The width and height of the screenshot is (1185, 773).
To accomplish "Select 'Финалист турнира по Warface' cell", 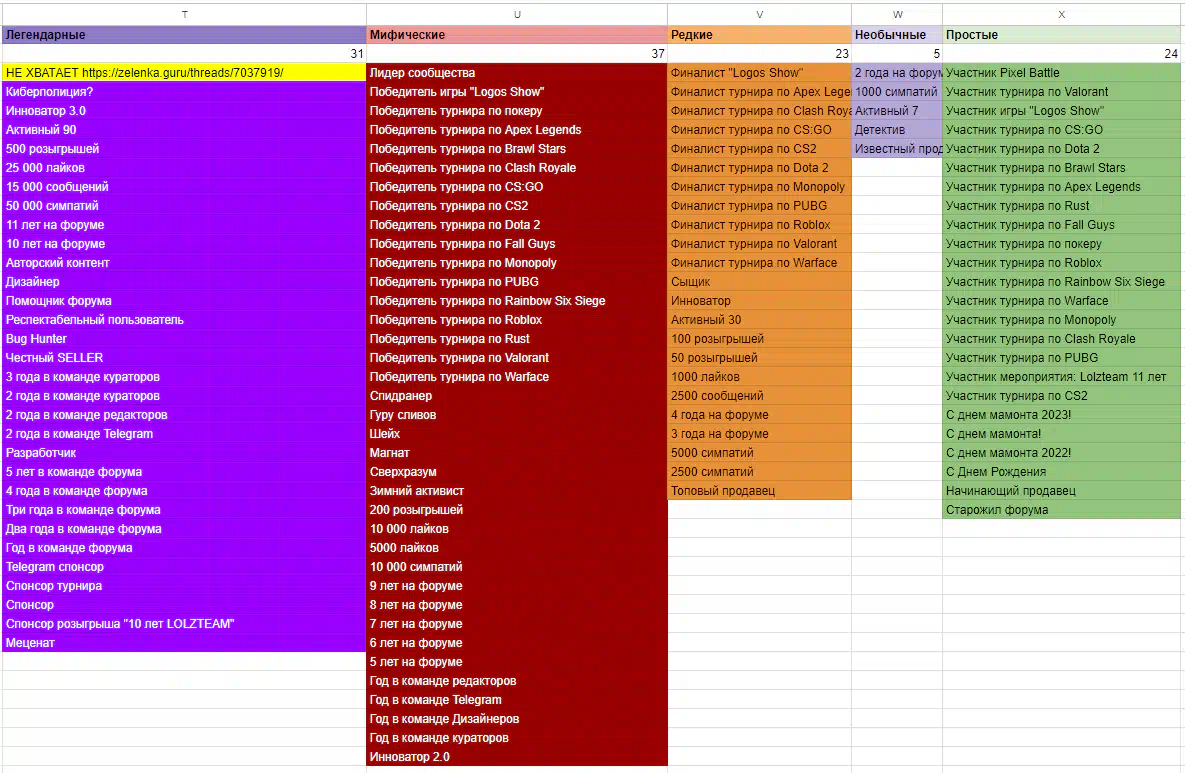I will click(760, 263).
